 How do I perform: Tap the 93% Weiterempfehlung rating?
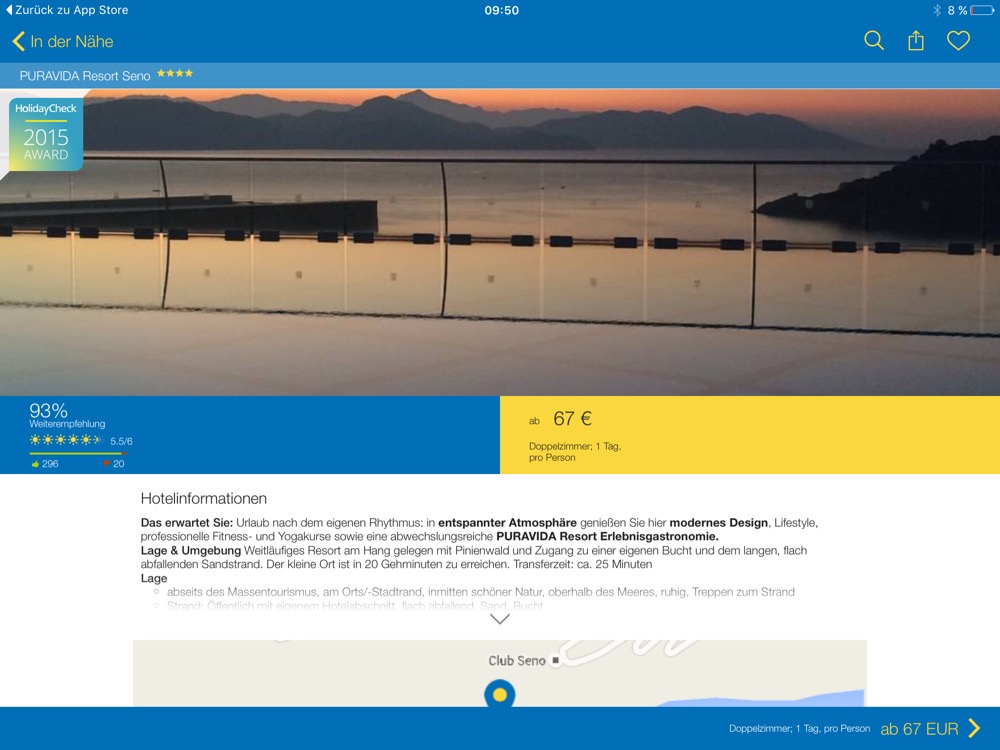(48, 411)
